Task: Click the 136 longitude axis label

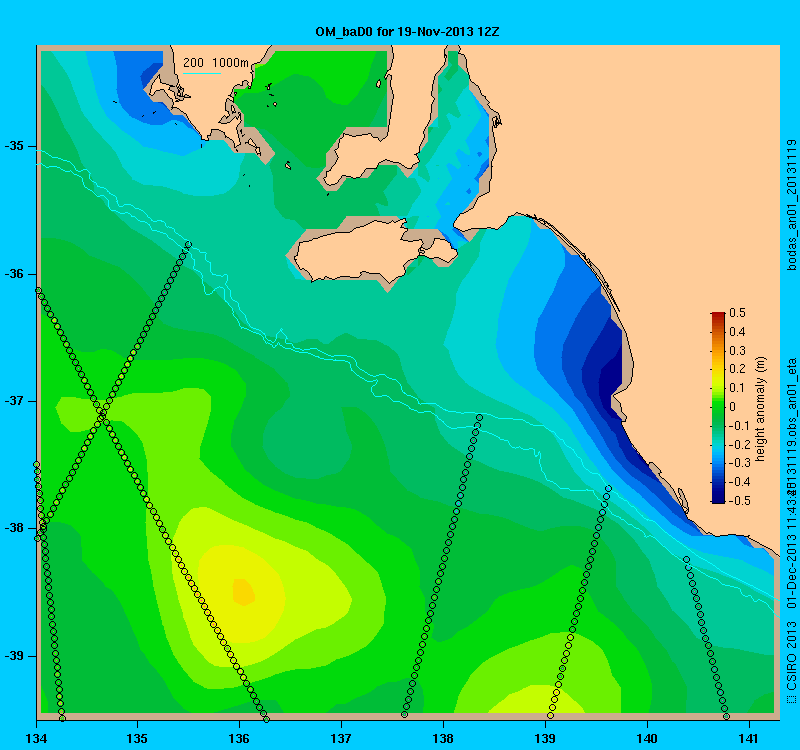Action: [x=239, y=739]
